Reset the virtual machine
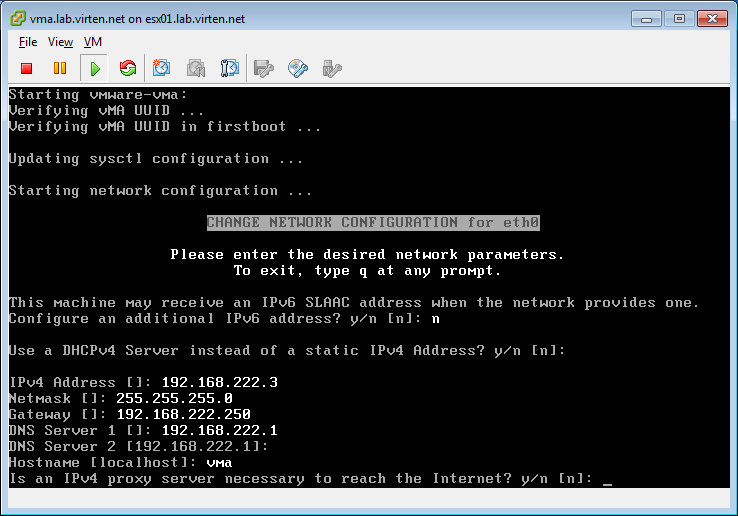This screenshot has height=516, width=738. coord(128,69)
